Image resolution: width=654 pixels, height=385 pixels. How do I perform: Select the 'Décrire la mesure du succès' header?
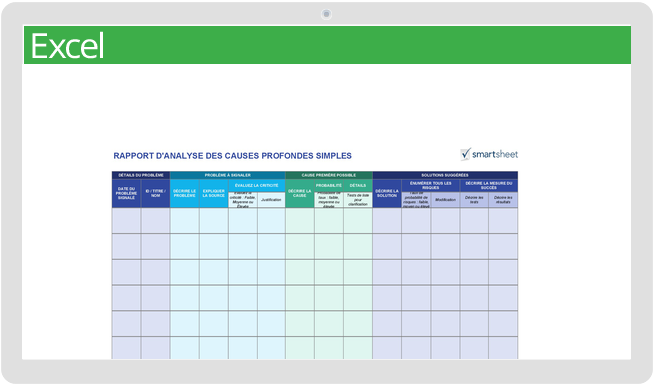(489, 186)
